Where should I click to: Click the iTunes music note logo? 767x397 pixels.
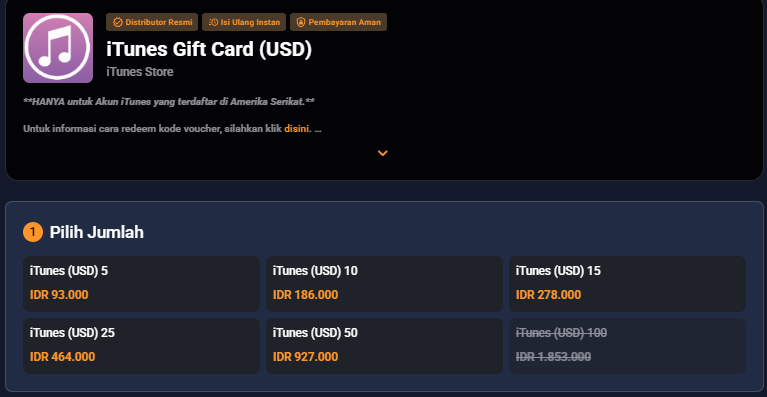[x=58, y=48]
